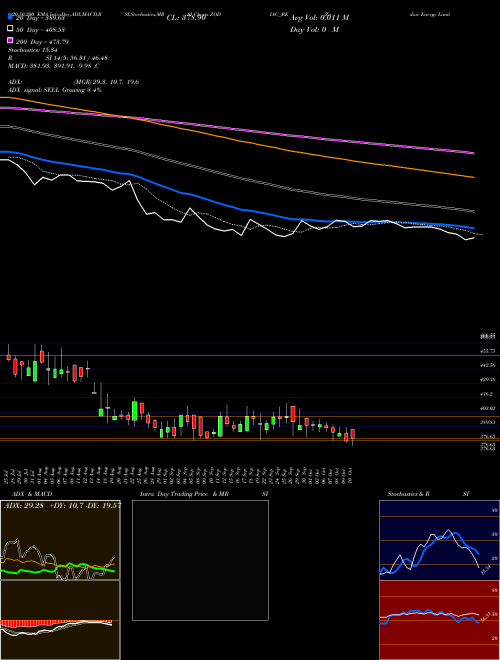Click the MACD values line in the header
This screenshot has width=500, height=660.
click(x=53, y=66)
